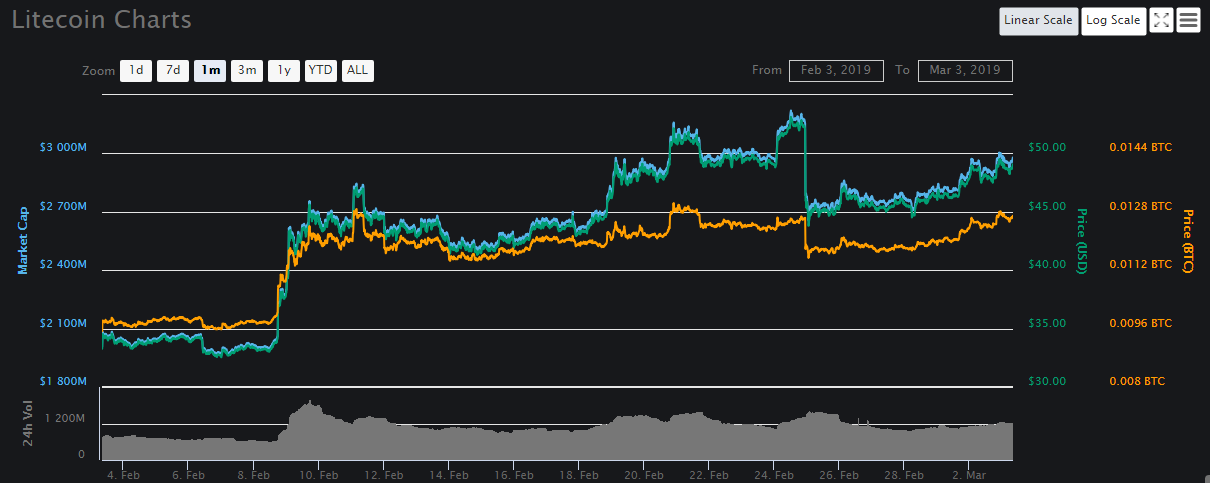Switch to Linear Scale

click(1038, 20)
